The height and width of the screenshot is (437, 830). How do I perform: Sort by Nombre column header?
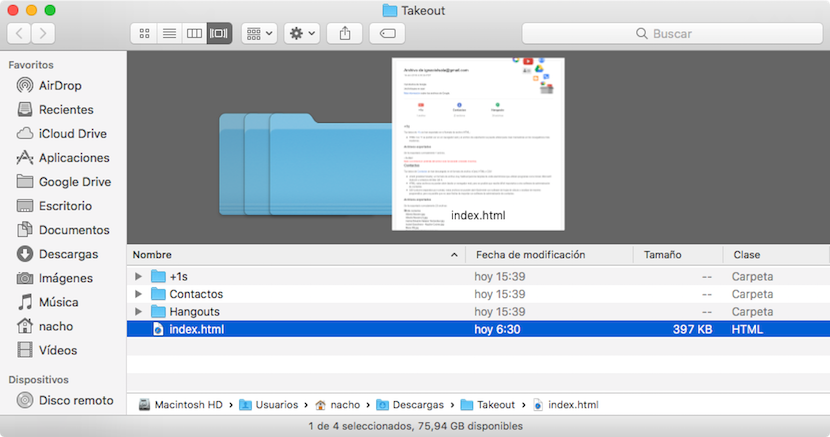296,254
